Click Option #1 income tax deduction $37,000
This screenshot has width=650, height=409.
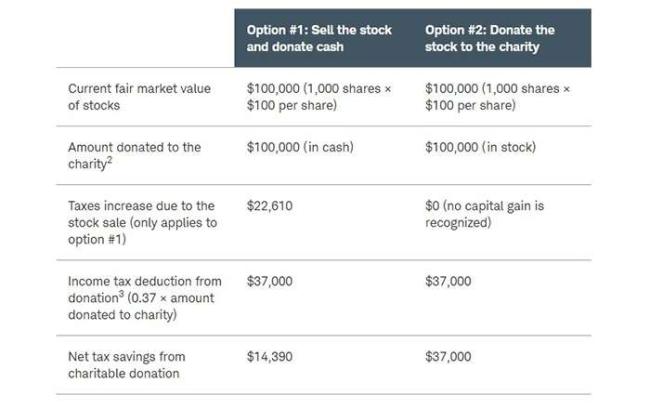(269, 281)
